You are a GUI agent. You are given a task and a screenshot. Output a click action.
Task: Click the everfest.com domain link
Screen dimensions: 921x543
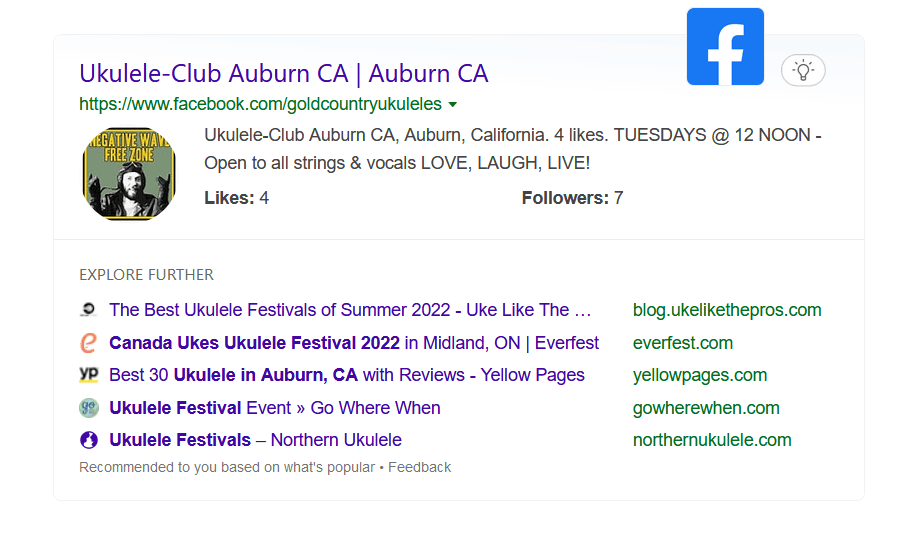click(x=683, y=343)
